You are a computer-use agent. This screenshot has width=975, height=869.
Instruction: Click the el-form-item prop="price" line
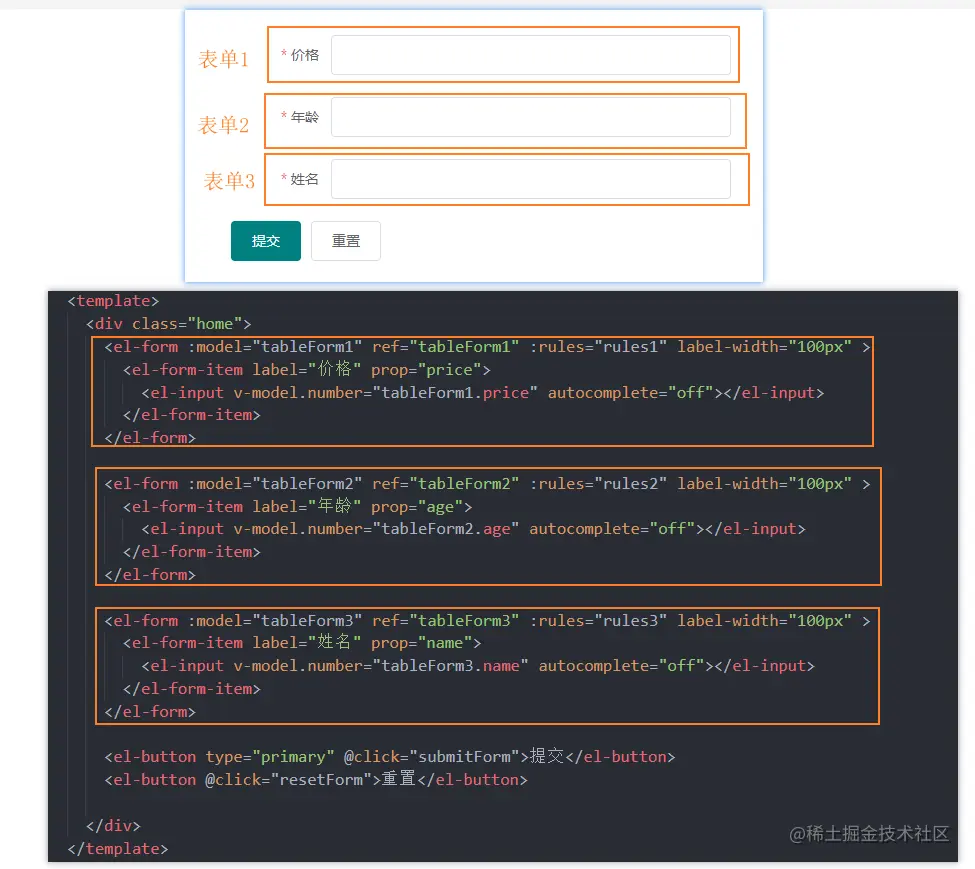coord(307,370)
